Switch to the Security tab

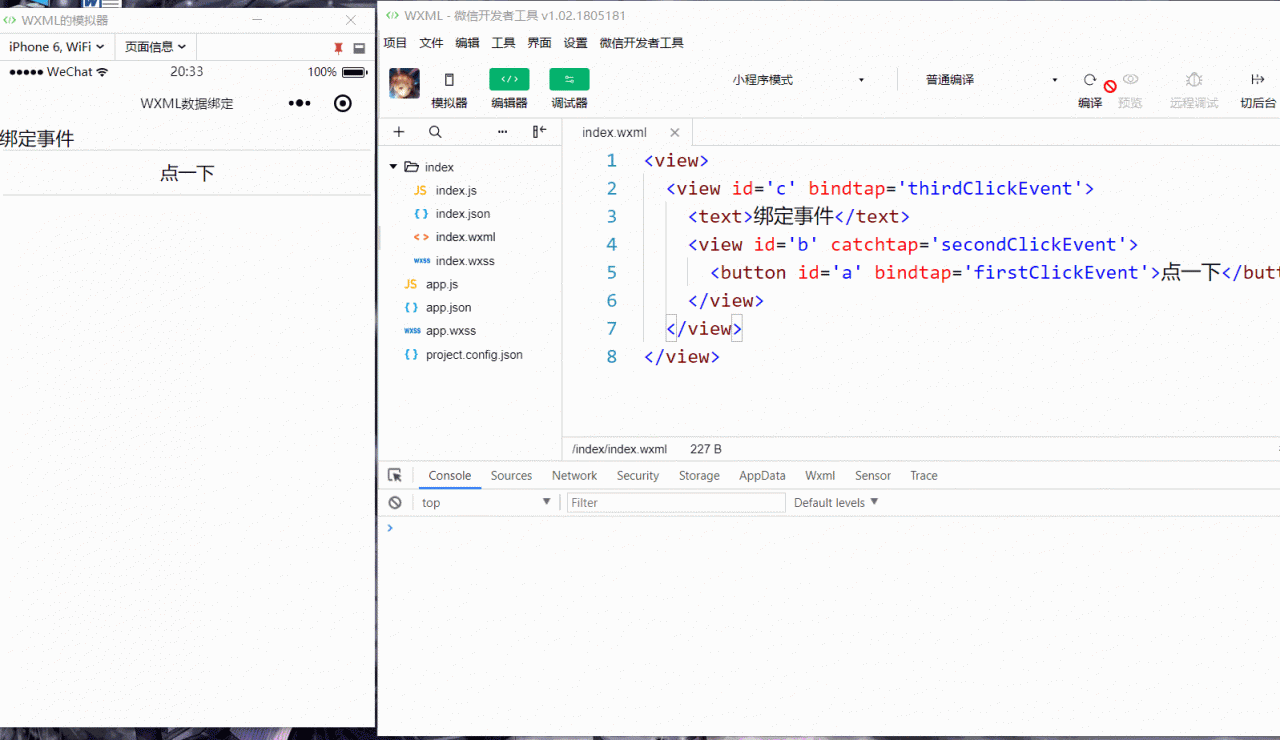pos(638,476)
